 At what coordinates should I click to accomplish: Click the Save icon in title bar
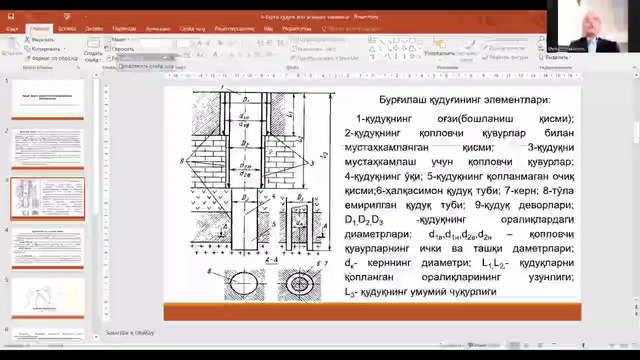11,16
